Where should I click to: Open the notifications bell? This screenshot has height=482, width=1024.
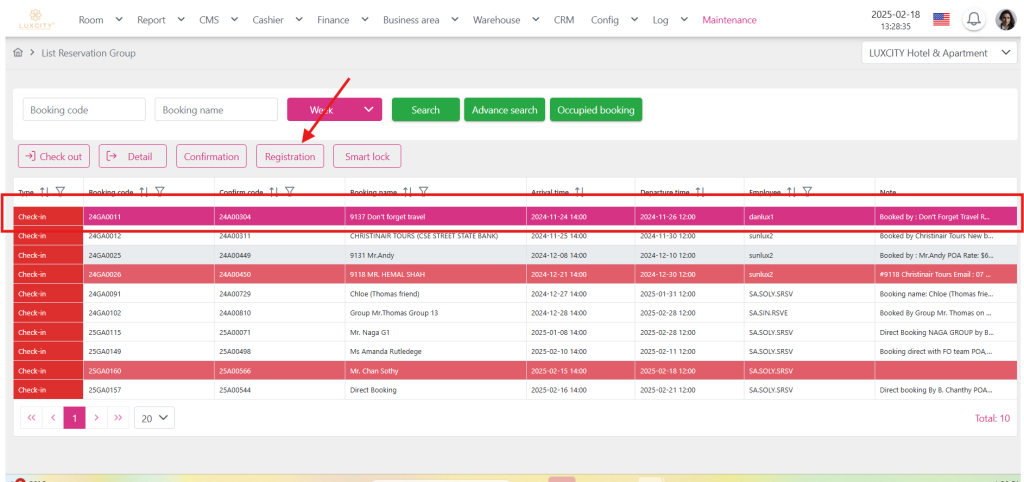(972, 19)
